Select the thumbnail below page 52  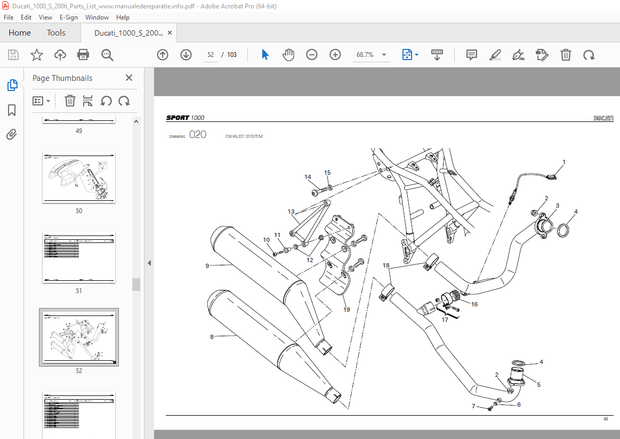79,415
